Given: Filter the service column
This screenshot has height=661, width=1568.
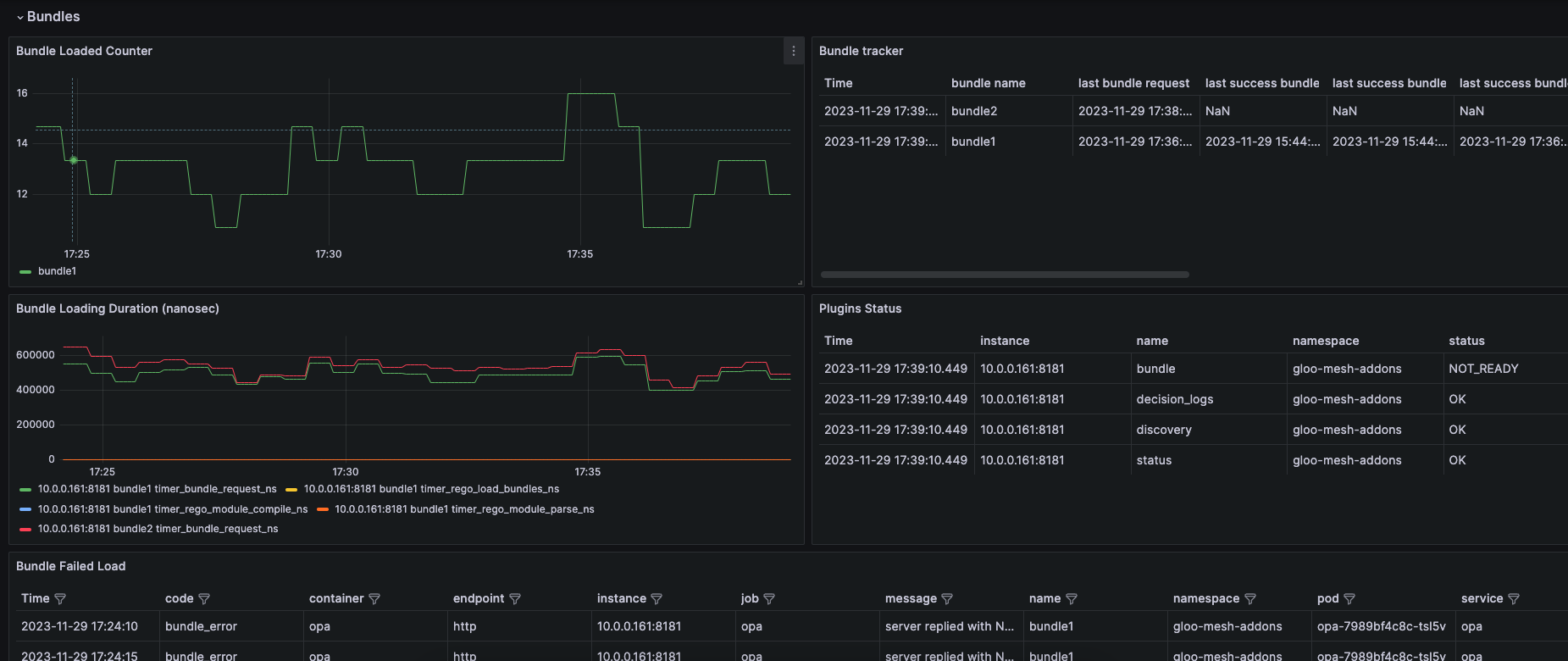Looking at the screenshot, I should tap(1514, 598).
